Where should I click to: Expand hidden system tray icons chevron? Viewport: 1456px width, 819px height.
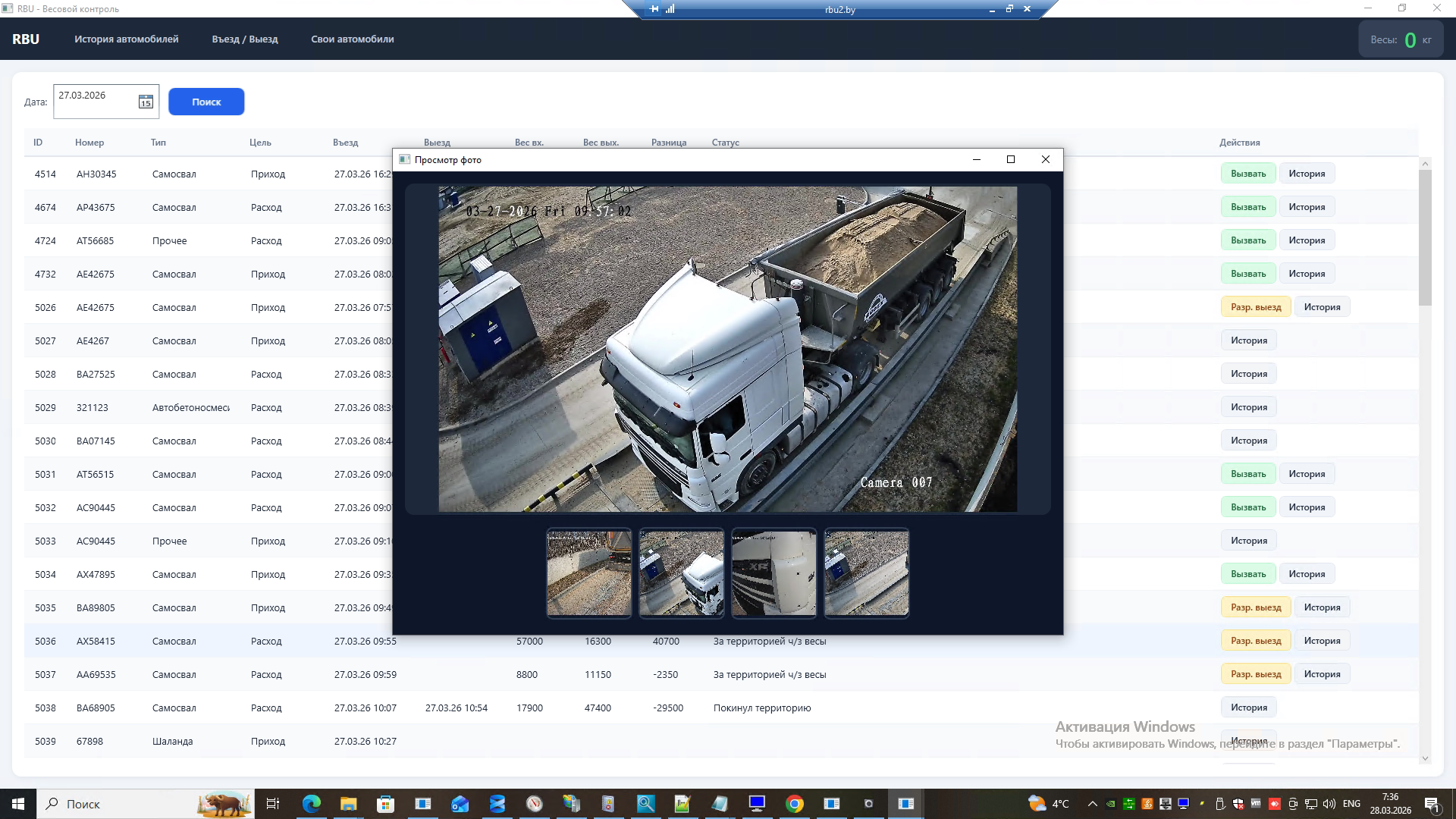(1092, 804)
